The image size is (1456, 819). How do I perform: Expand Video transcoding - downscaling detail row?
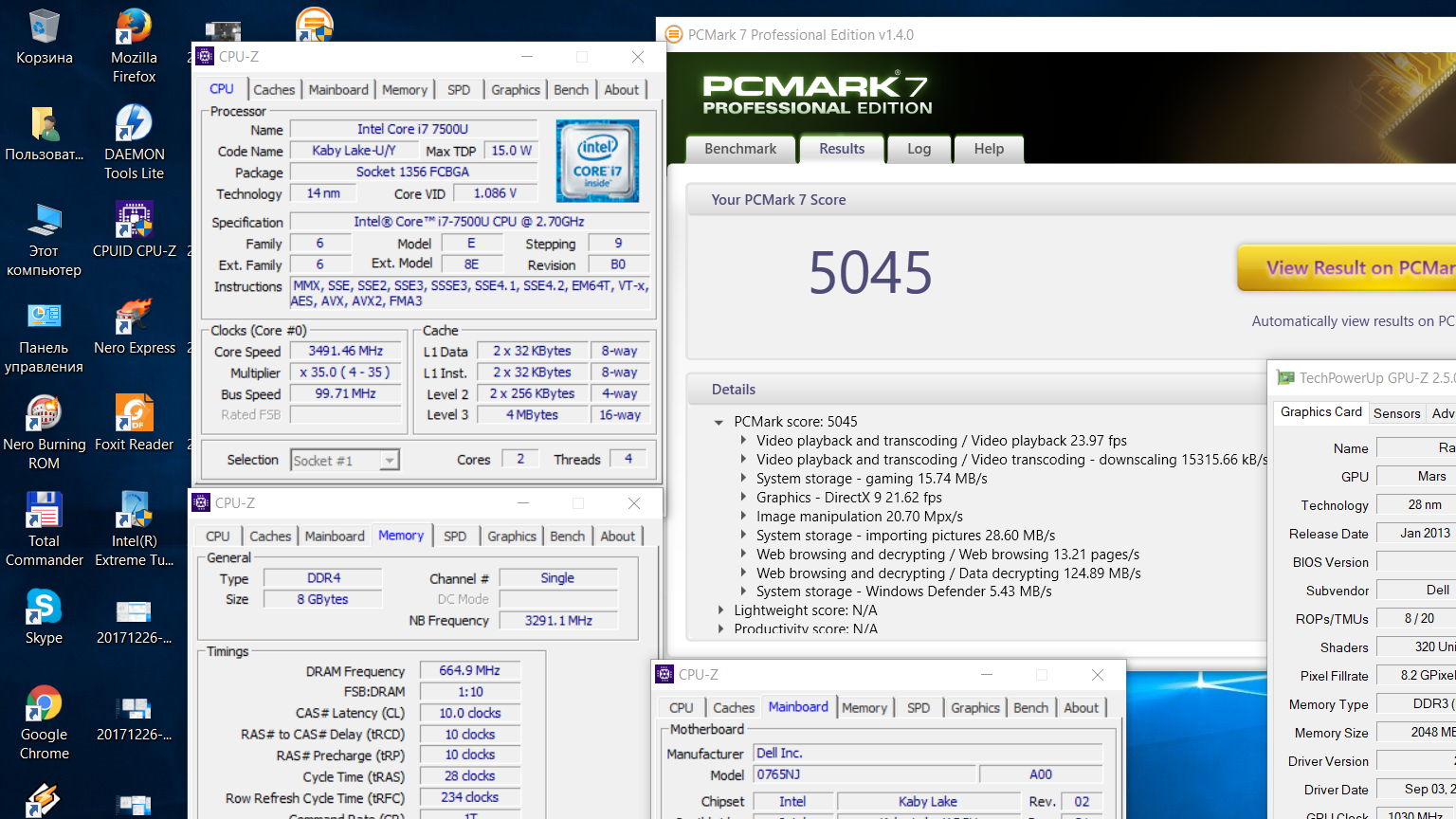tap(743, 460)
